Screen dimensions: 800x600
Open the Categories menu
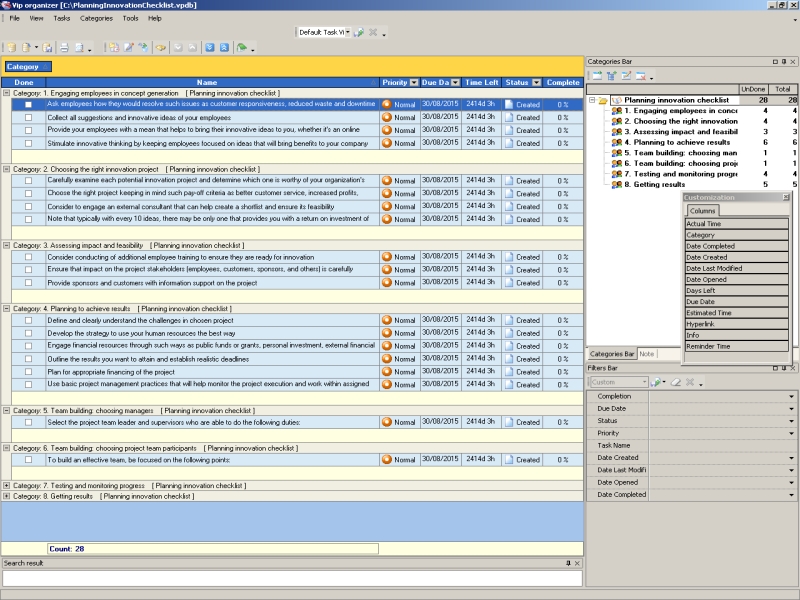click(96, 18)
